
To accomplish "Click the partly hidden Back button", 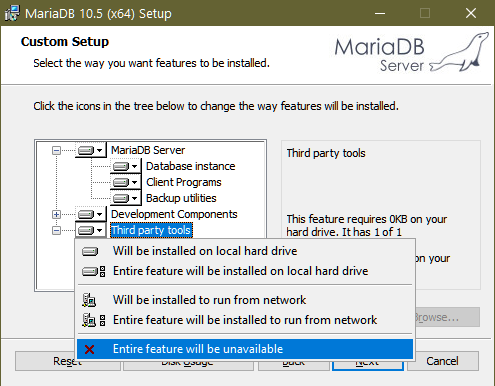I will click(x=294, y=365).
